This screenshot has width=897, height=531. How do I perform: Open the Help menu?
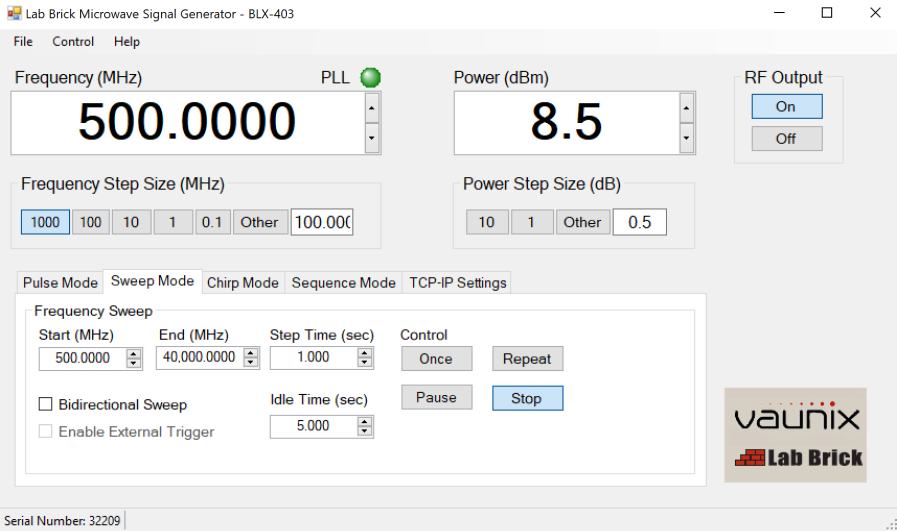(x=126, y=42)
